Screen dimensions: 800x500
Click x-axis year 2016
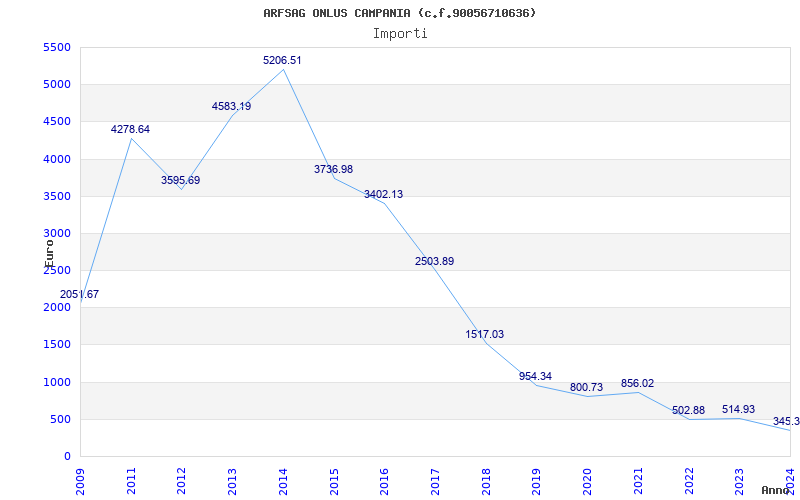pyautogui.click(x=384, y=482)
